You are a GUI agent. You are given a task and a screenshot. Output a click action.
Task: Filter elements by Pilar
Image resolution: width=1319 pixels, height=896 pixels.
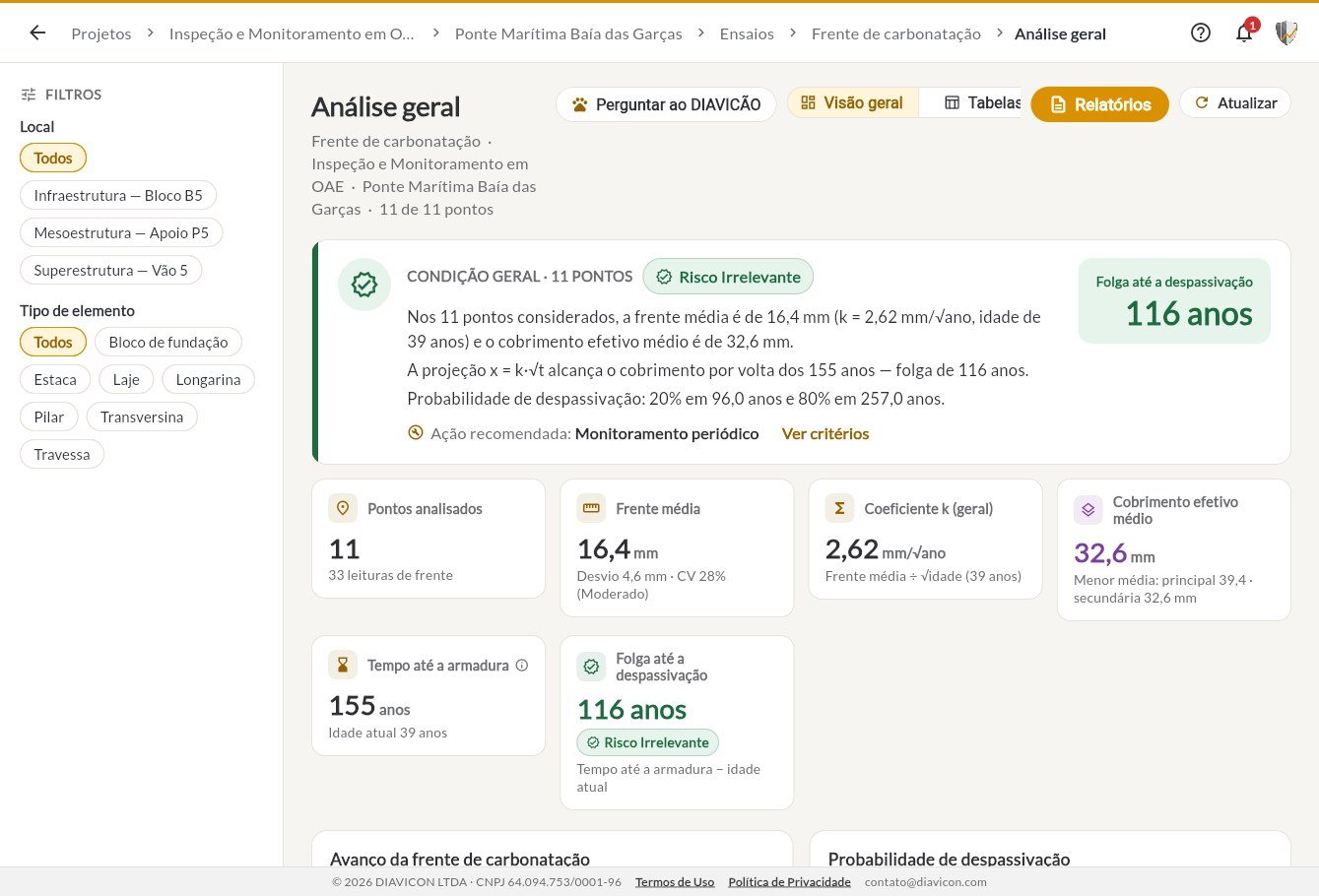pyautogui.click(x=49, y=416)
